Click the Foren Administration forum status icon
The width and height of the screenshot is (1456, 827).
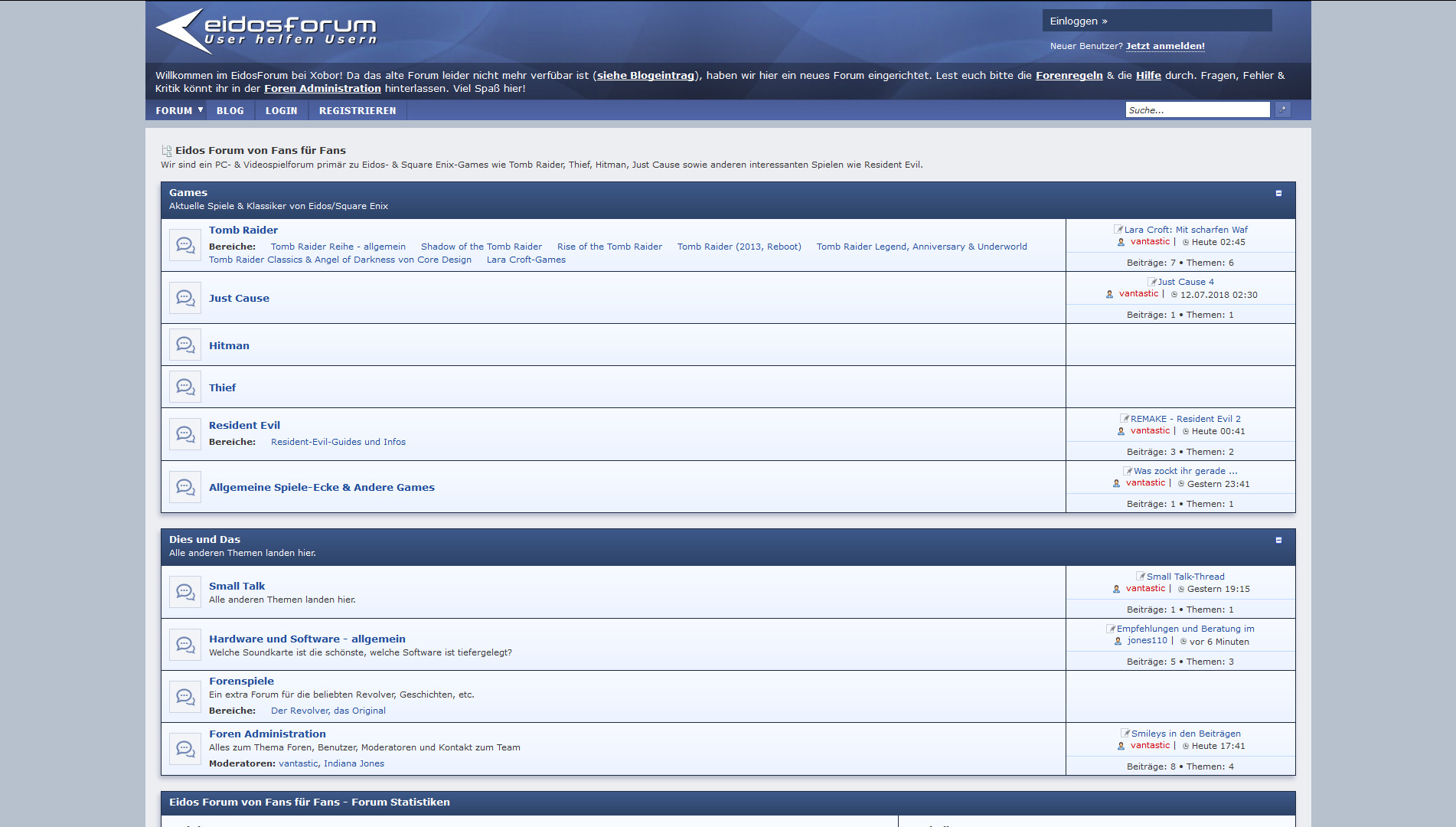click(185, 749)
